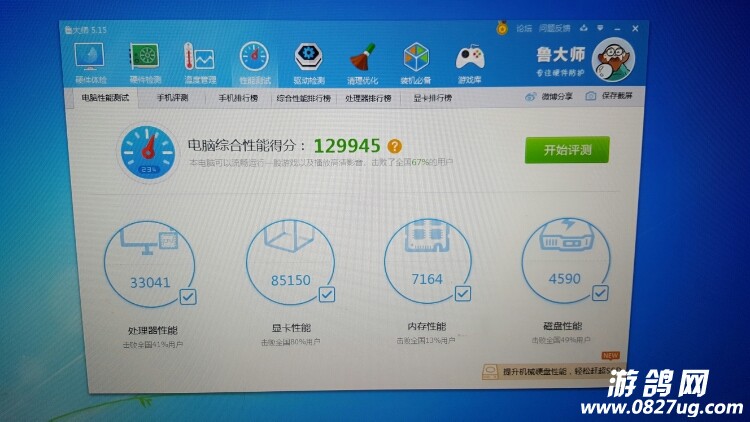Click the 击败全国13%用户 text under memory
The height and width of the screenshot is (422, 750).
coord(426,341)
